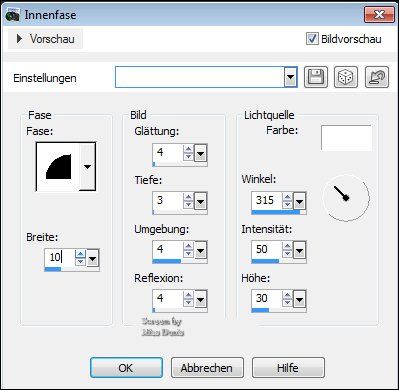The image size is (399, 390).
Task: Click the Reflexion value field
Action: [x=167, y=298]
